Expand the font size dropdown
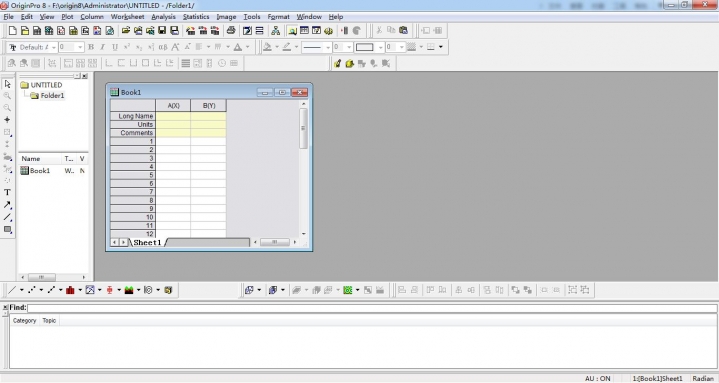Screen dimensions: 719x383 coord(80,47)
